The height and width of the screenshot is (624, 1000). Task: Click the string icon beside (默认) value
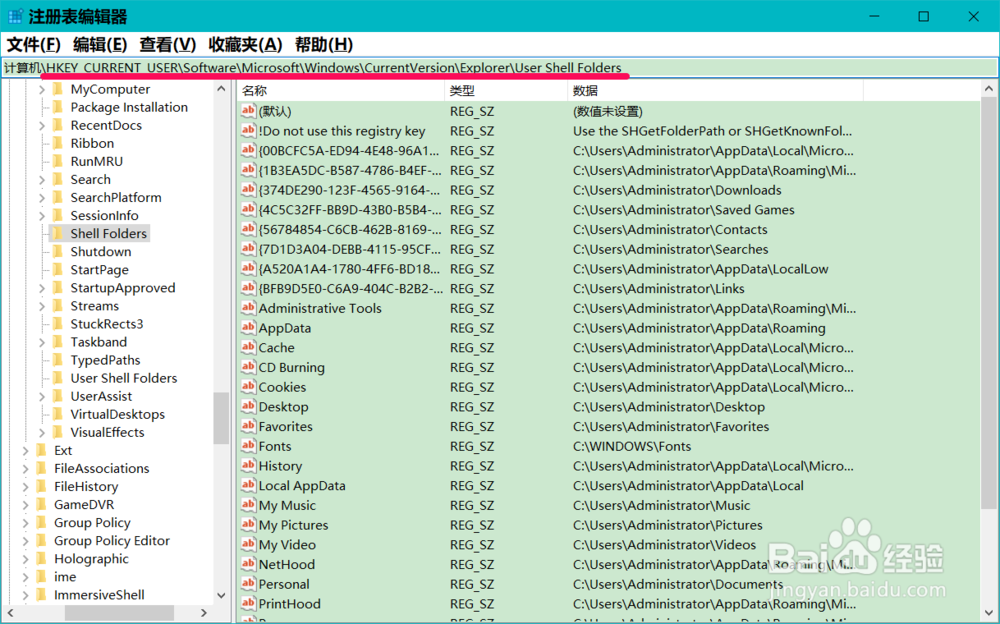(248, 111)
